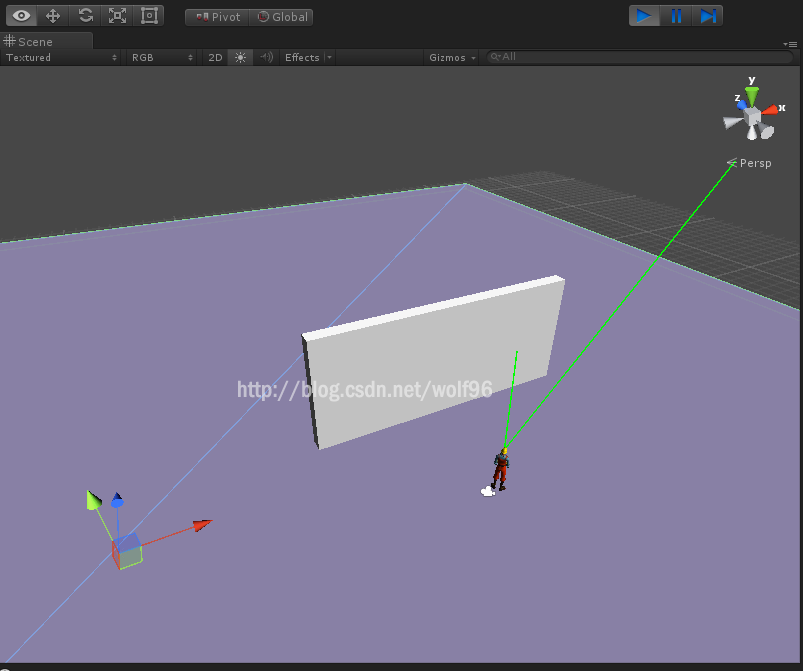Select the white wall object
Image resolution: width=803 pixels, height=671 pixels.
click(x=433, y=362)
